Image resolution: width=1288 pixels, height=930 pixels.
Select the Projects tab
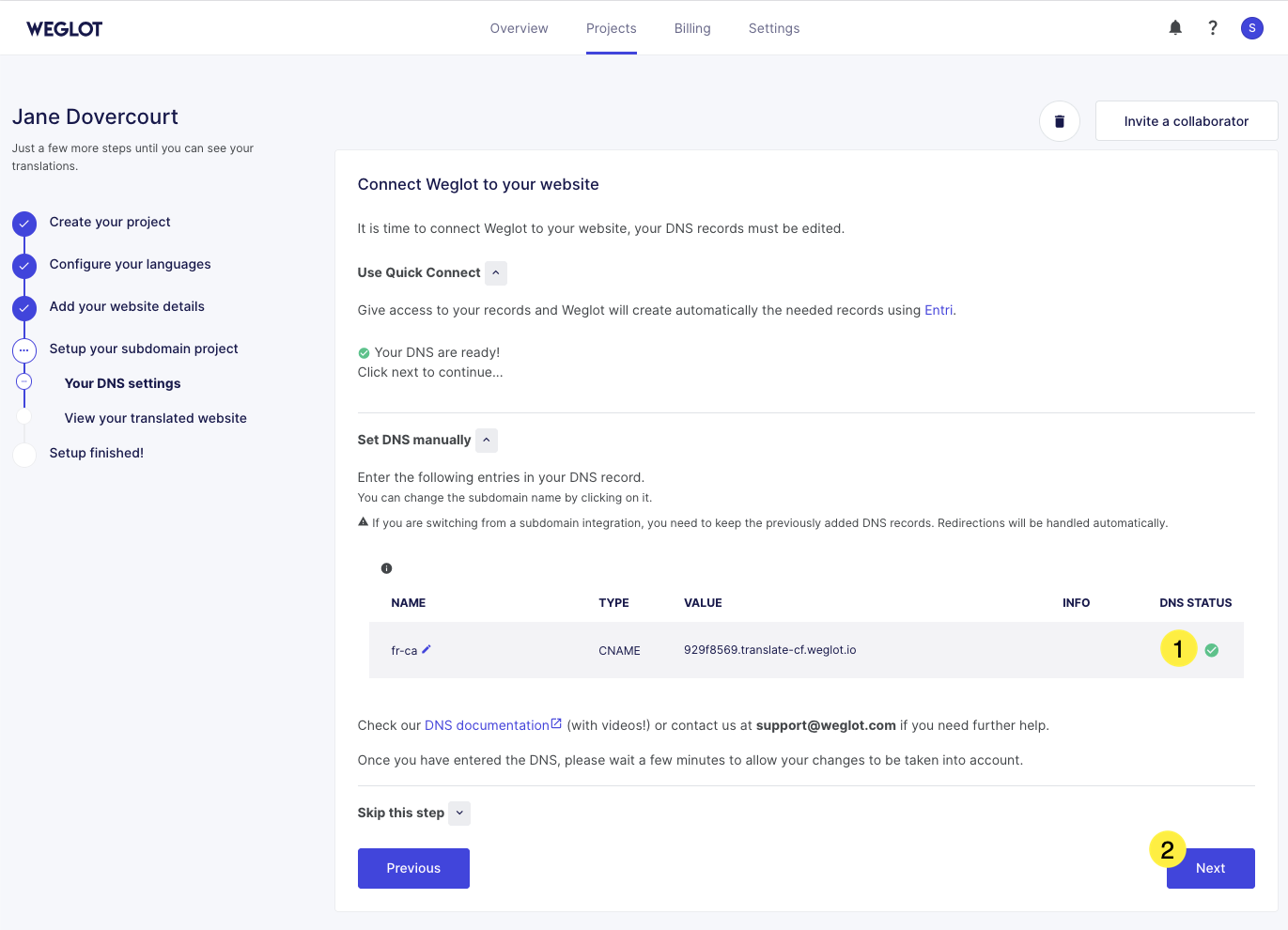point(612,28)
